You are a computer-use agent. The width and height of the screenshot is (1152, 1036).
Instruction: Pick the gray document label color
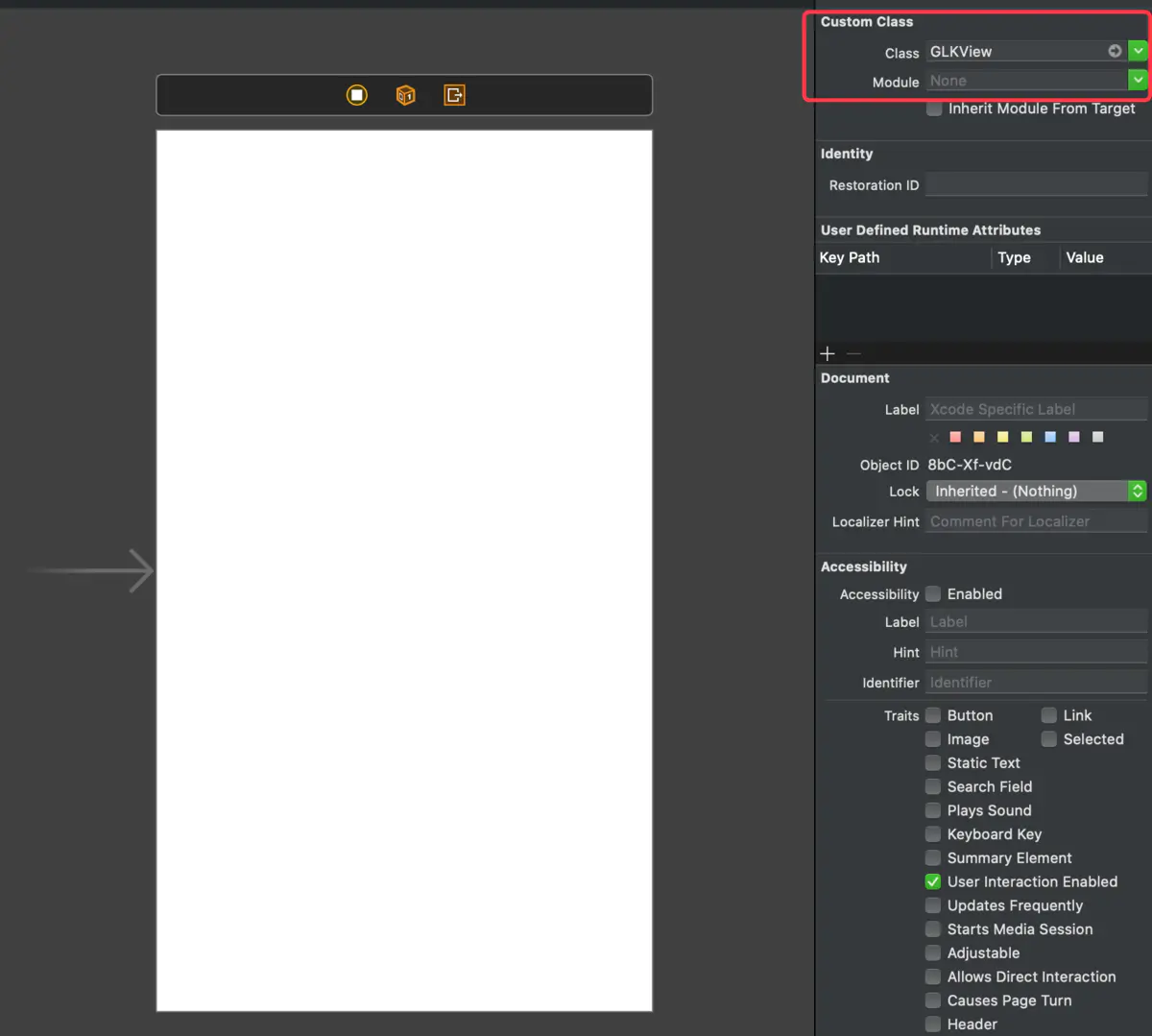pos(1097,437)
